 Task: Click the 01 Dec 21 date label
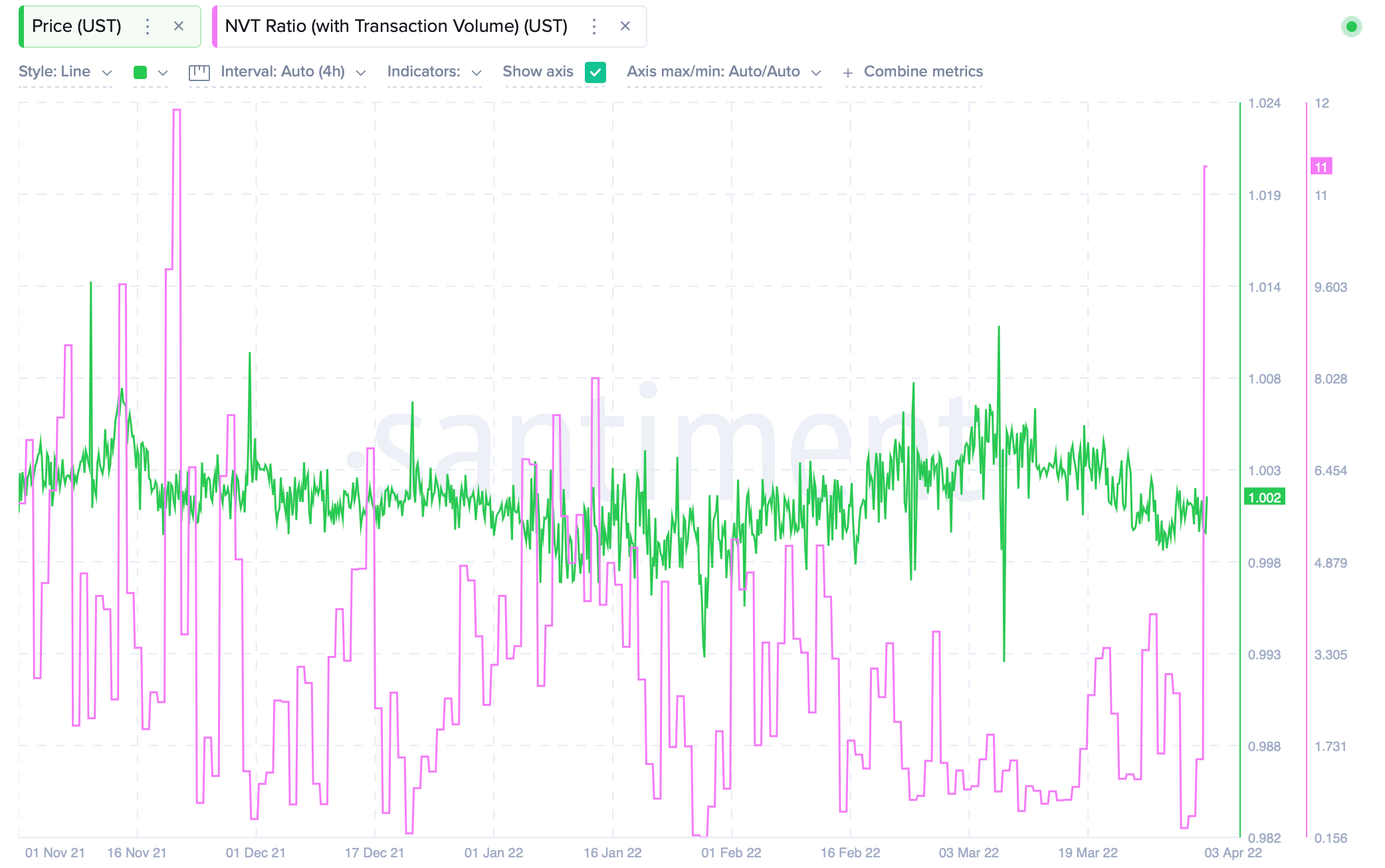pyautogui.click(x=256, y=853)
